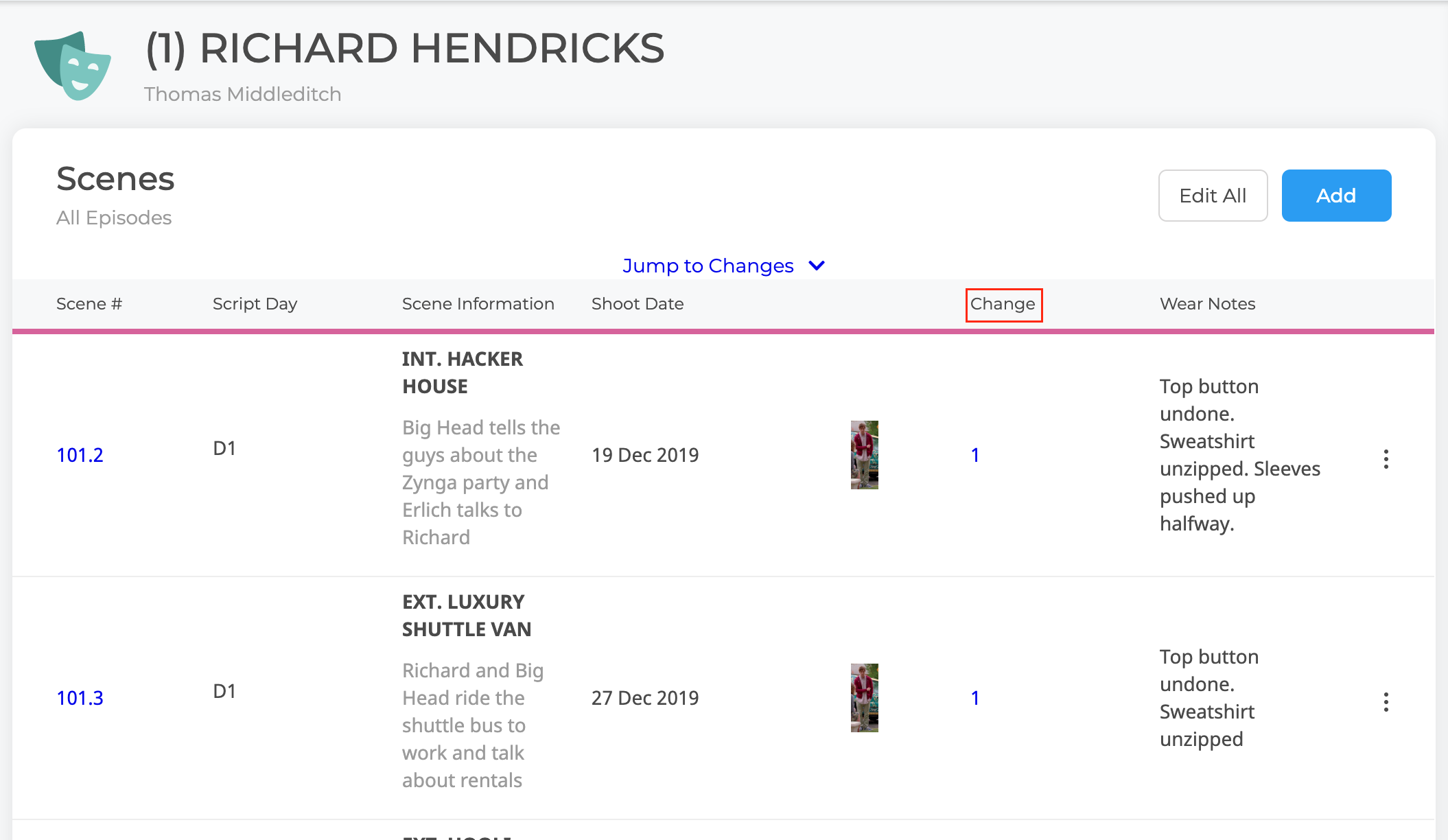Expand the Jump to Changes chevron
1448x840 pixels.
tap(817, 266)
